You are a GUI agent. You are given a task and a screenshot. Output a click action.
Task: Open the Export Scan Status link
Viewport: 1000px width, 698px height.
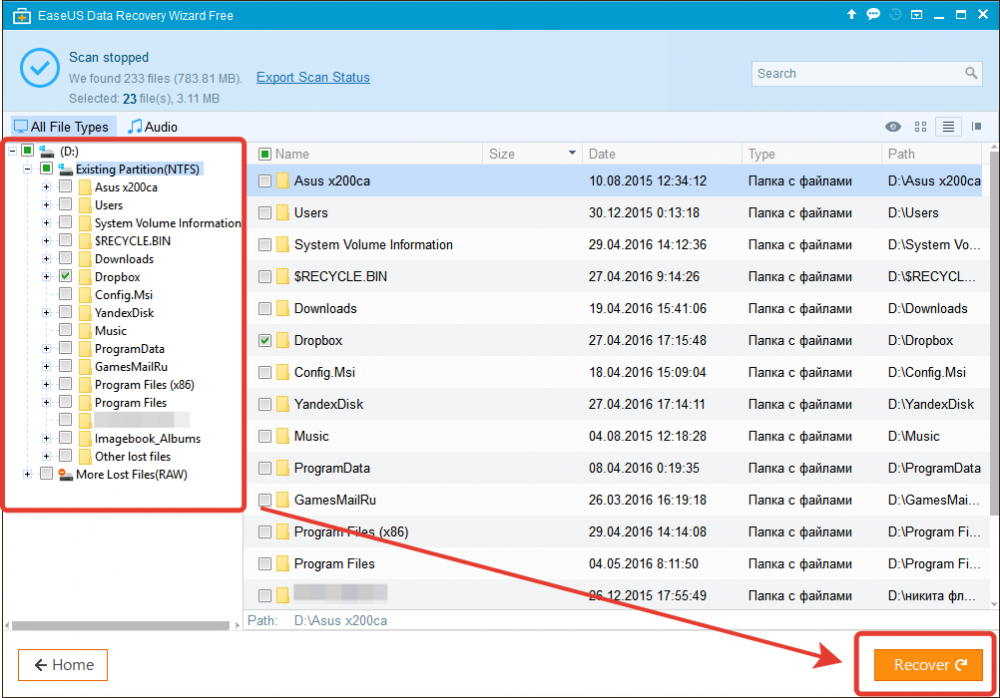coord(313,78)
